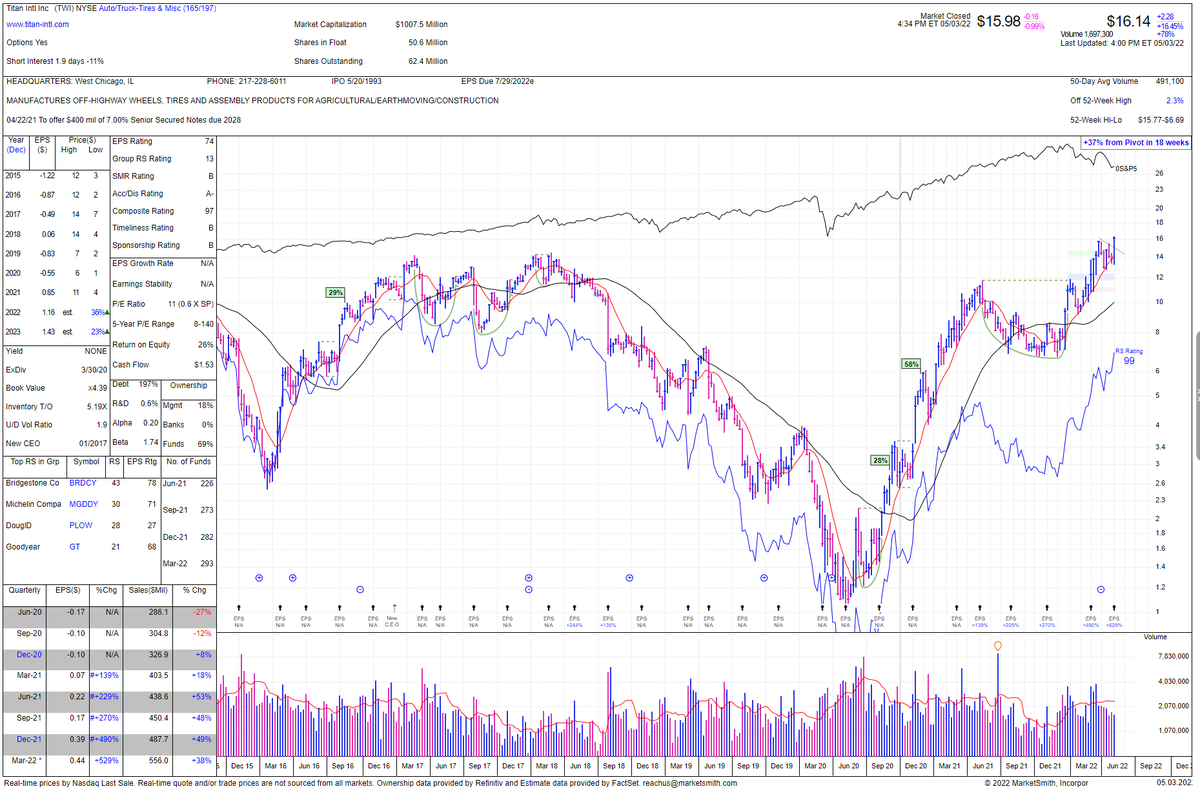Select the EPS Rating 74 row

(162, 142)
